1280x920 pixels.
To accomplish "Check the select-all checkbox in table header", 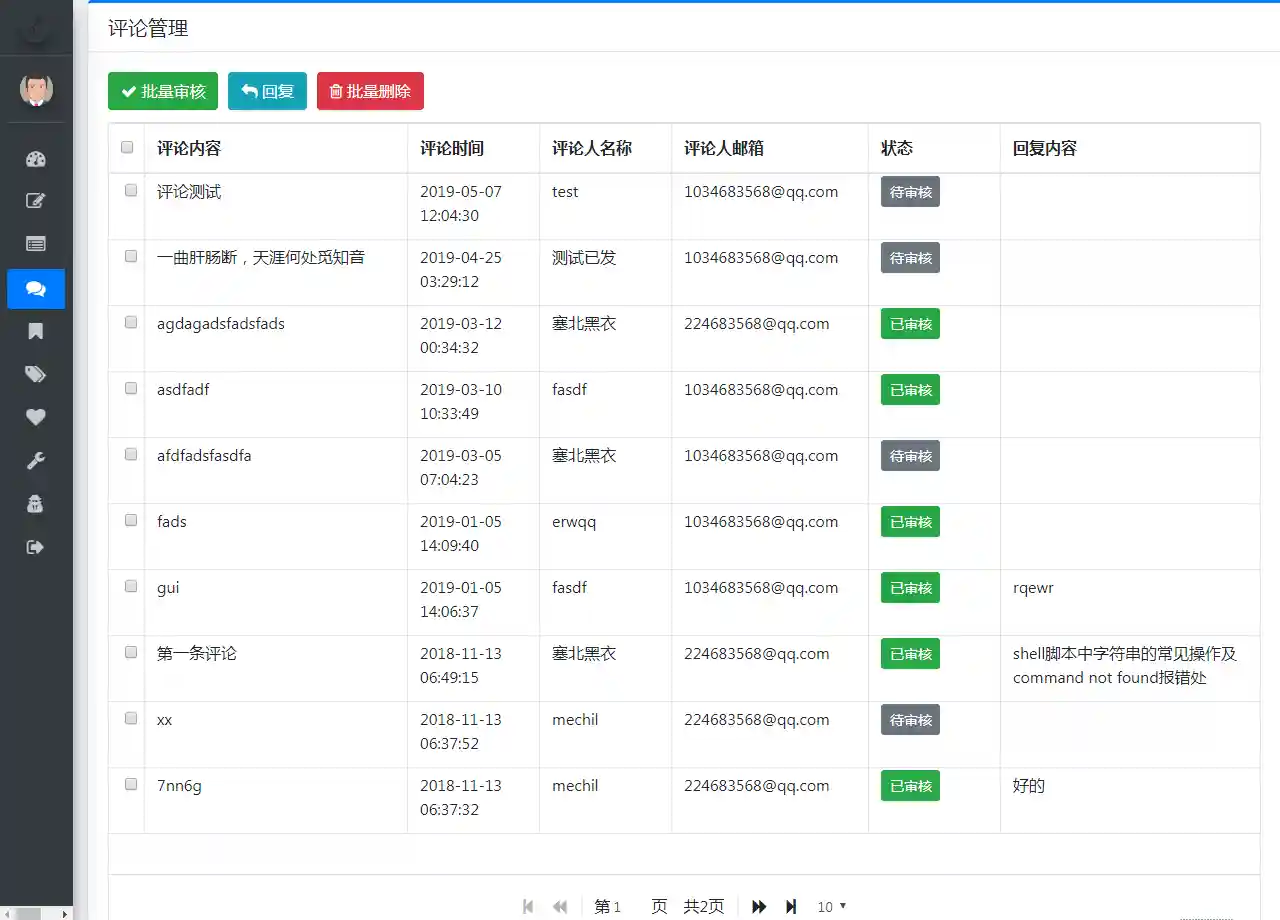I will pyautogui.click(x=127, y=146).
